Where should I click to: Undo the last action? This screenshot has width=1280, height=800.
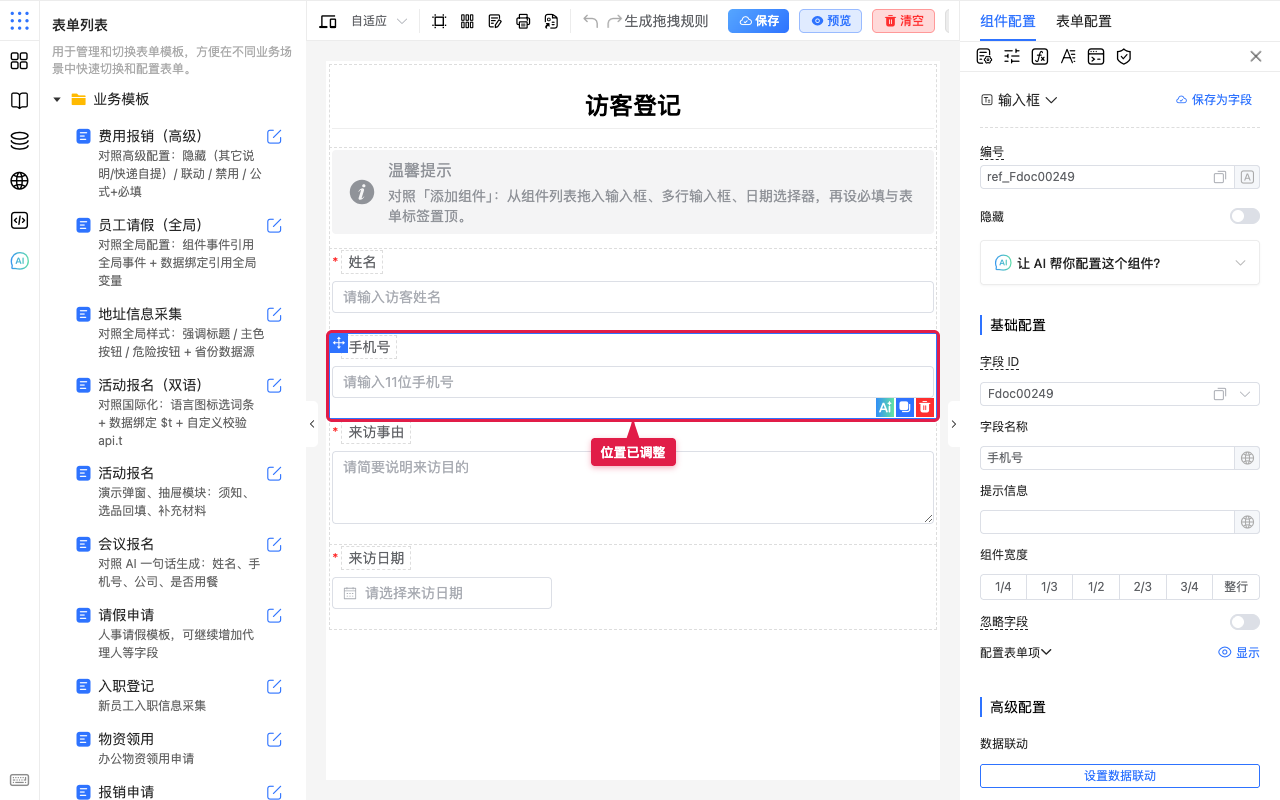(590, 21)
